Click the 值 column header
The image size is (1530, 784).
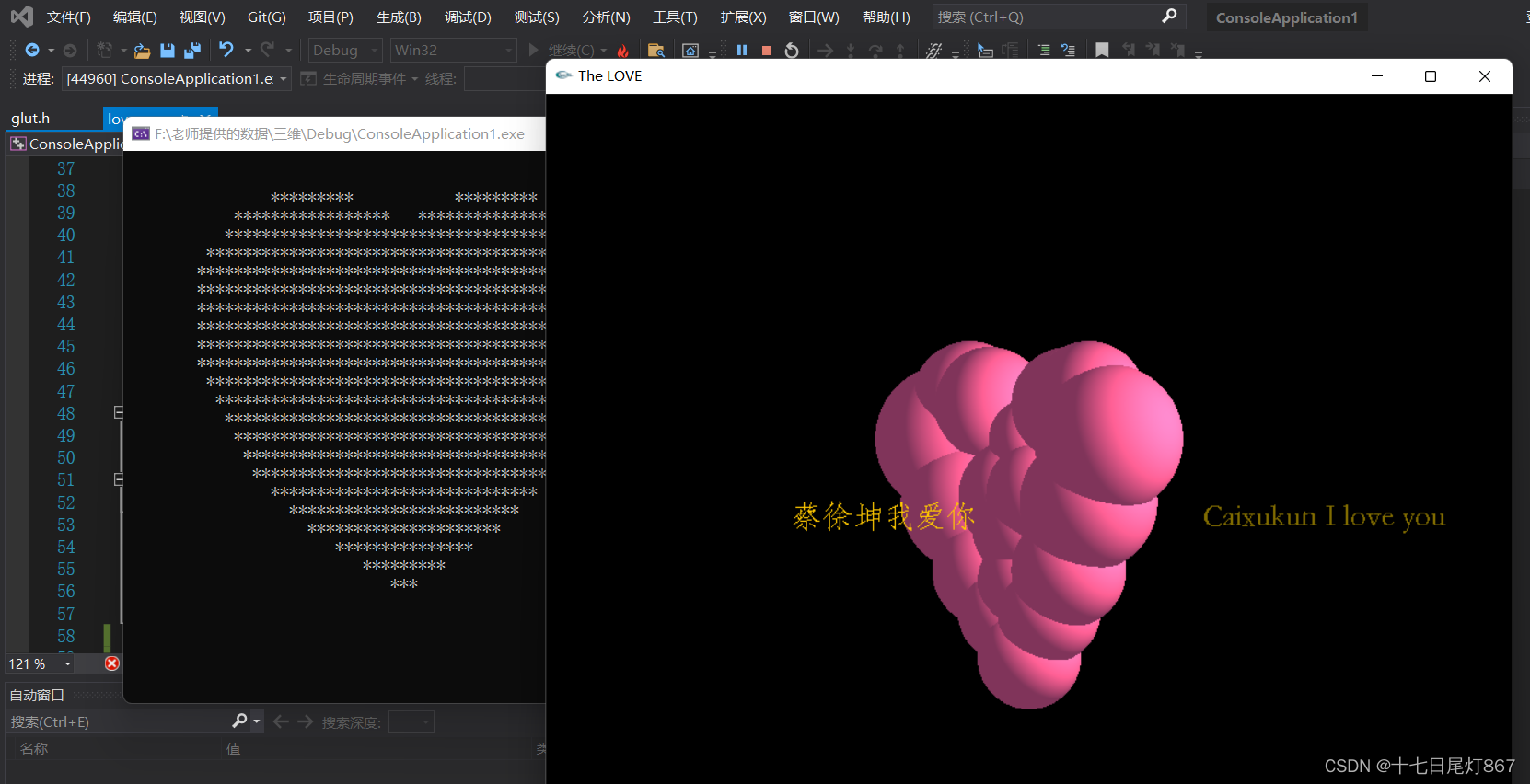pyautogui.click(x=234, y=748)
